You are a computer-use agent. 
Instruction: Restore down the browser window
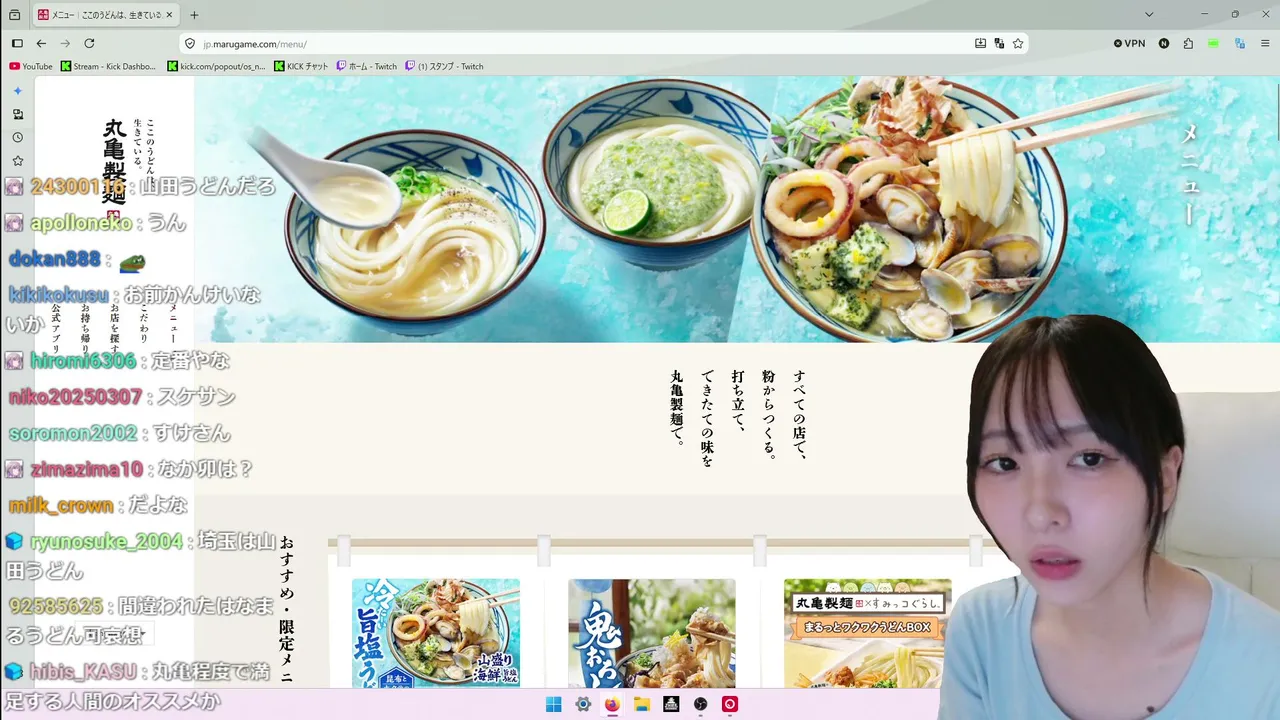1235,15
